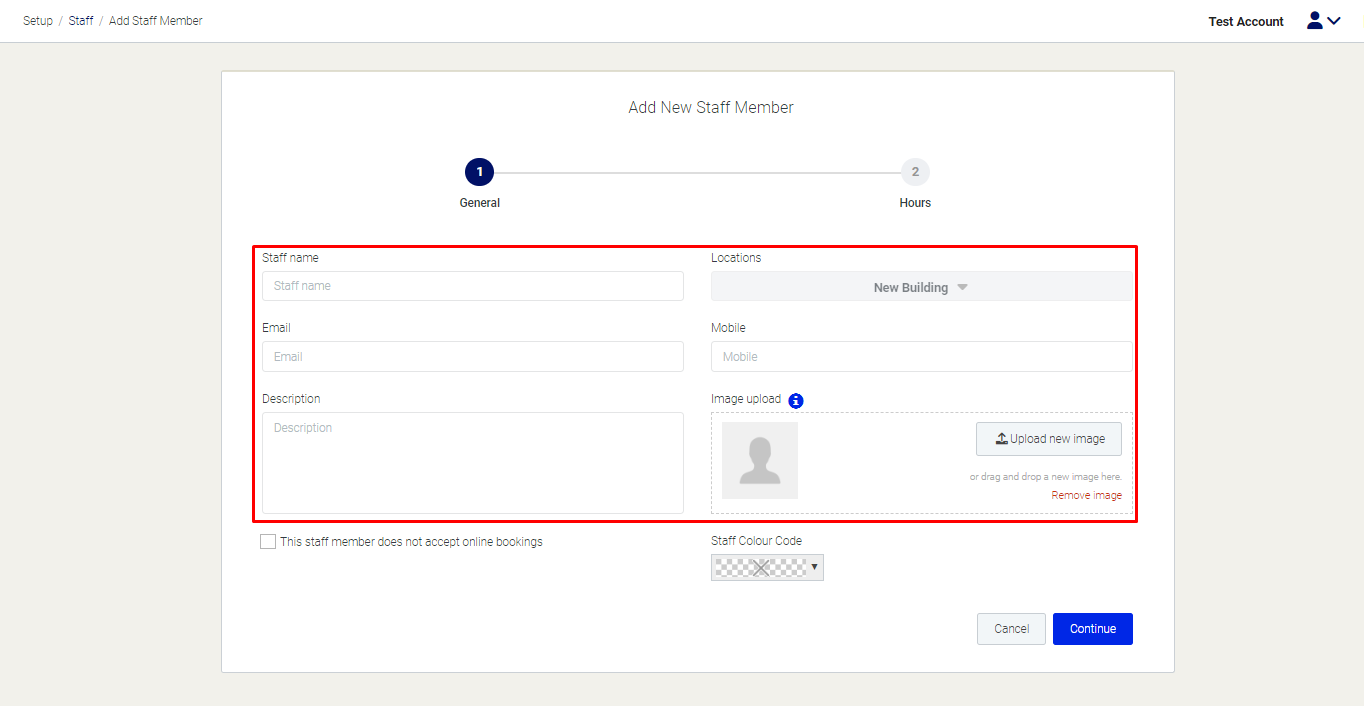Select the step 1 General circle
This screenshot has width=1364, height=706.
pyautogui.click(x=479, y=172)
